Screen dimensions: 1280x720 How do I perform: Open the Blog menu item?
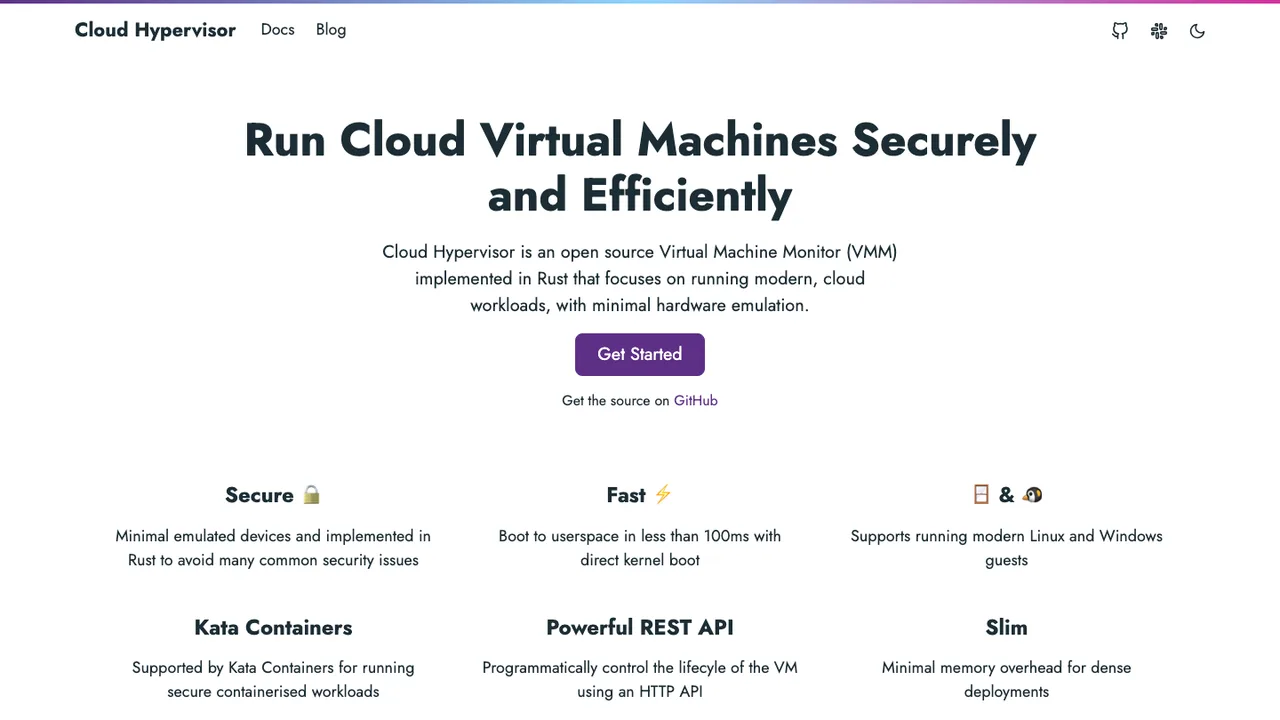331,30
